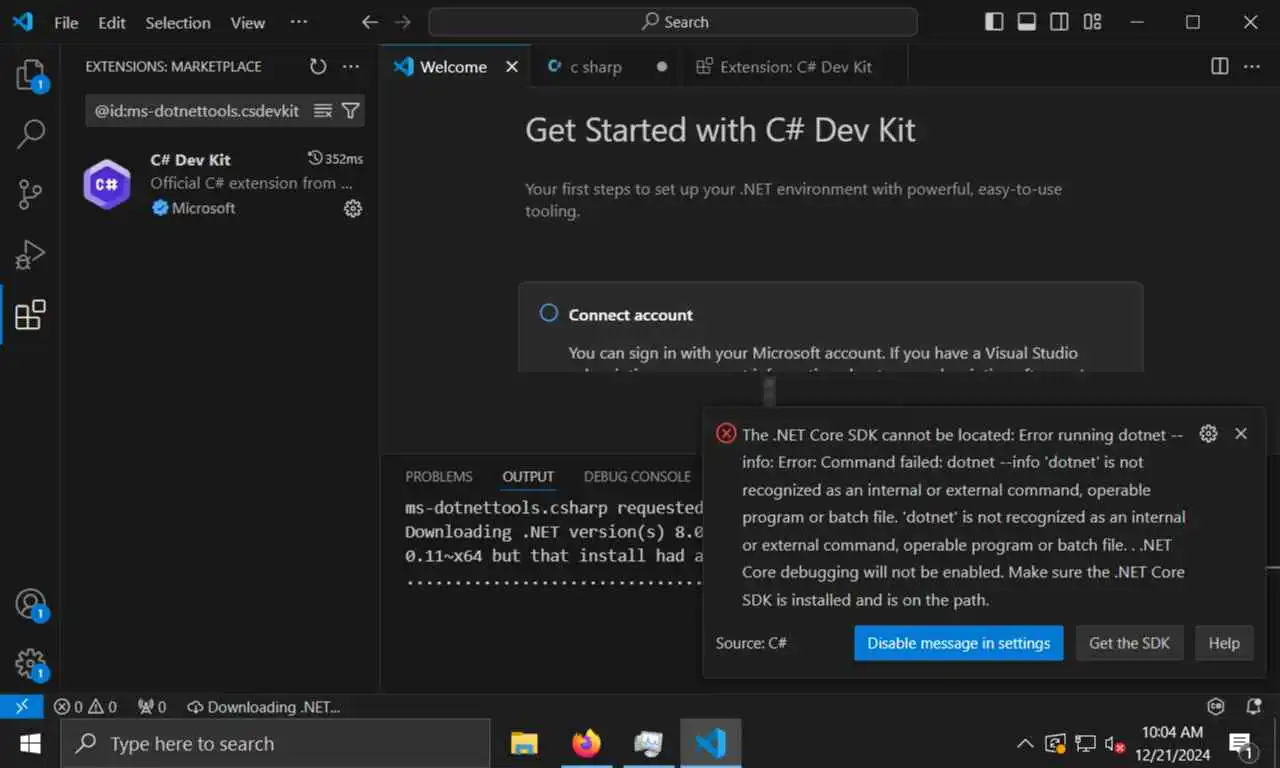This screenshot has width=1280, height=768.
Task: Show hidden system tray icons chevron
Action: (x=1025, y=744)
